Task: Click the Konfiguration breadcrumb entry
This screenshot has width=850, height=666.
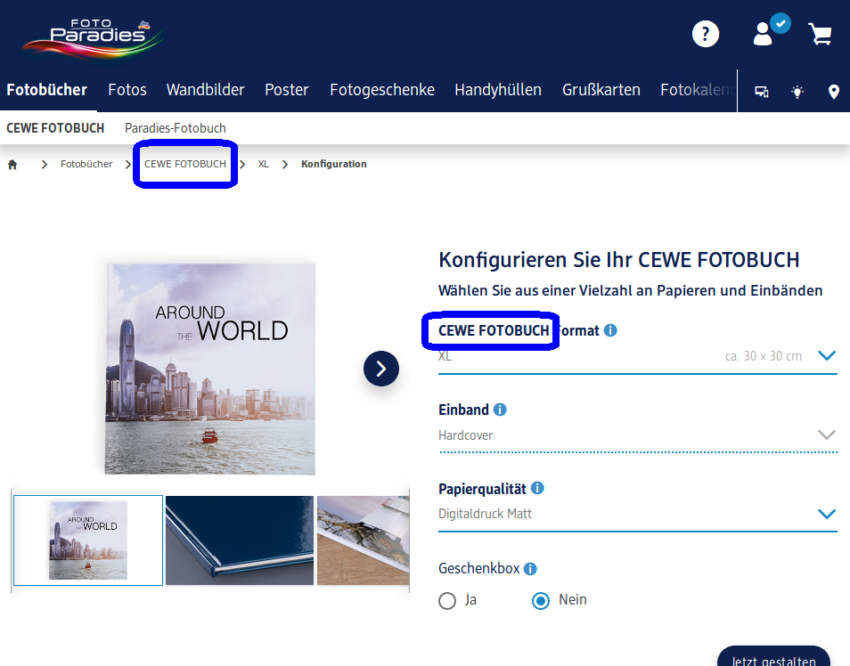Action: (x=334, y=164)
